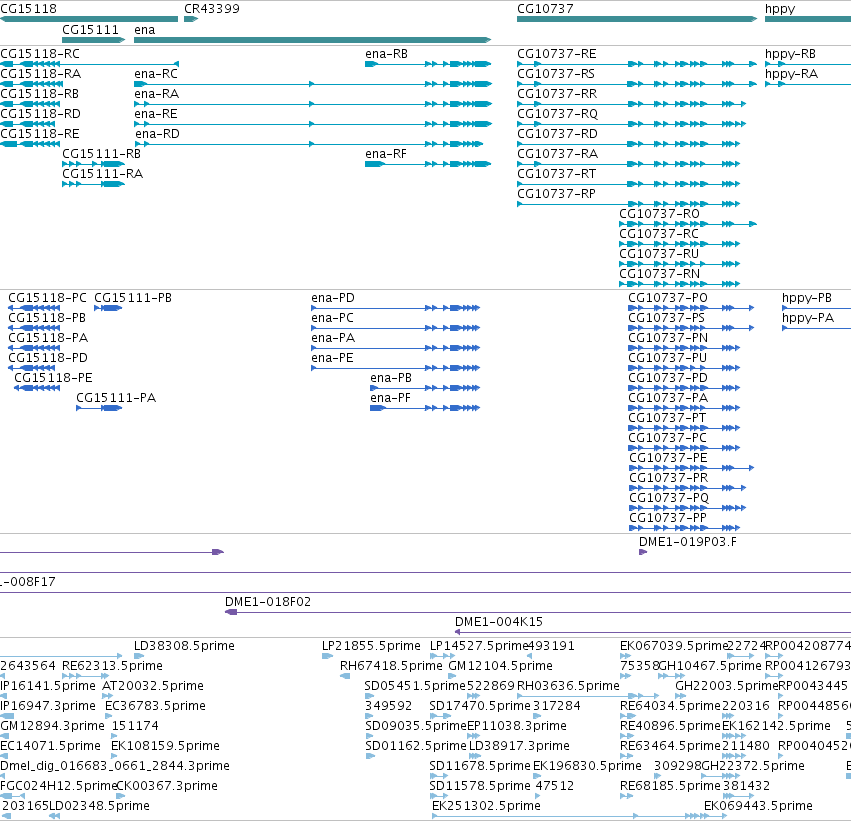Click the CR43399 gene arrow glyph
Screen dimensions: 851x821
pos(191,19)
